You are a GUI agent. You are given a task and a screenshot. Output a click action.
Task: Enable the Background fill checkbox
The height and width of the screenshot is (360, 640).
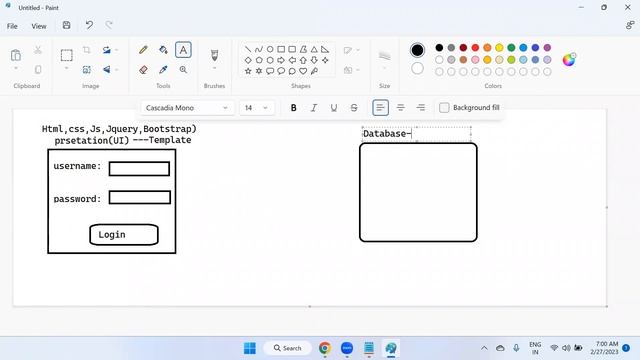pyautogui.click(x=444, y=108)
